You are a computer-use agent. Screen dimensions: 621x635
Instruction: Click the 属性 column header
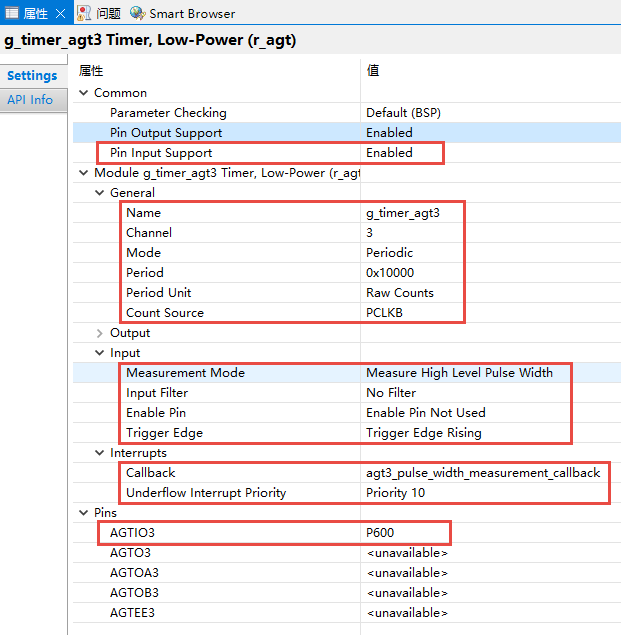click(91, 71)
